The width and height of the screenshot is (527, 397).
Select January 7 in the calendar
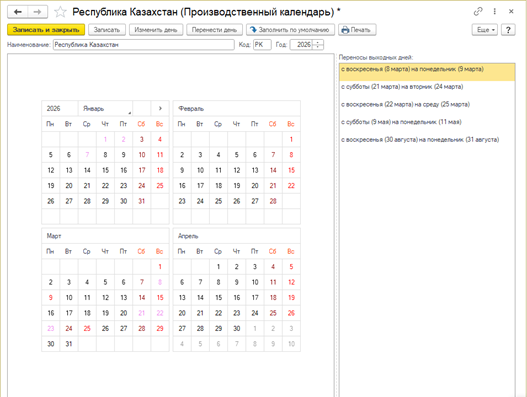pyautogui.click(x=87, y=155)
